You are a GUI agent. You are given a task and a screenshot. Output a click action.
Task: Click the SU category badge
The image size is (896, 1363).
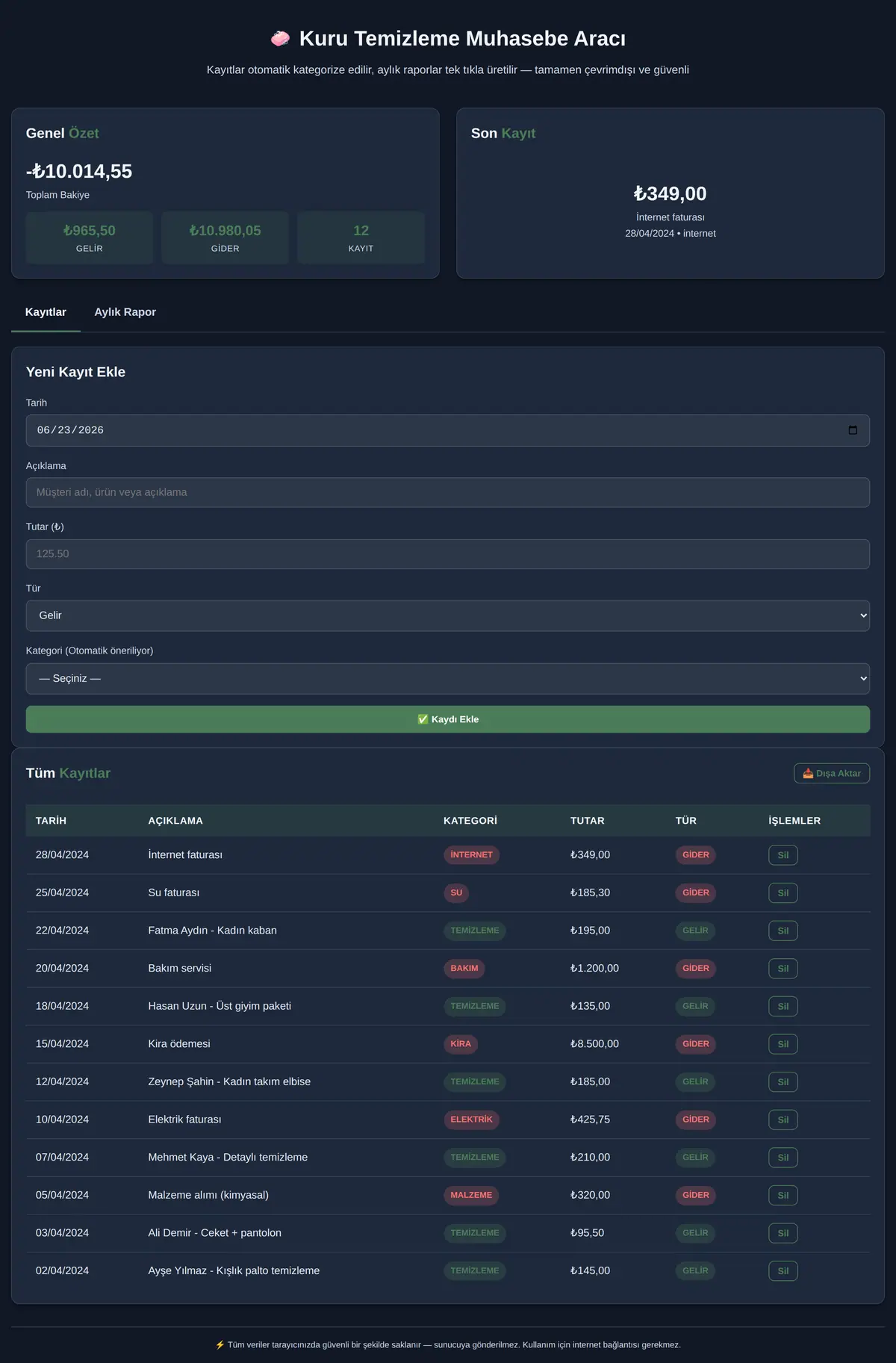pyautogui.click(x=456, y=892)
